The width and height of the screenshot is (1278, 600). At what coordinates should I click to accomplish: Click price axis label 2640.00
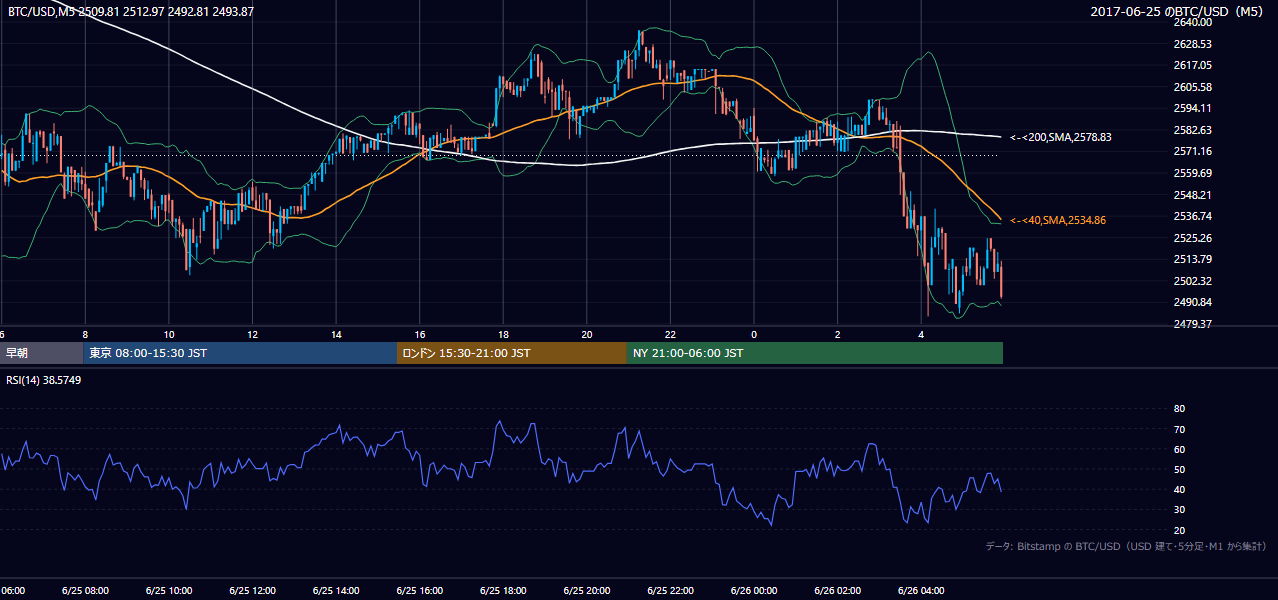pyautogui.click(x=1192, y=22)
